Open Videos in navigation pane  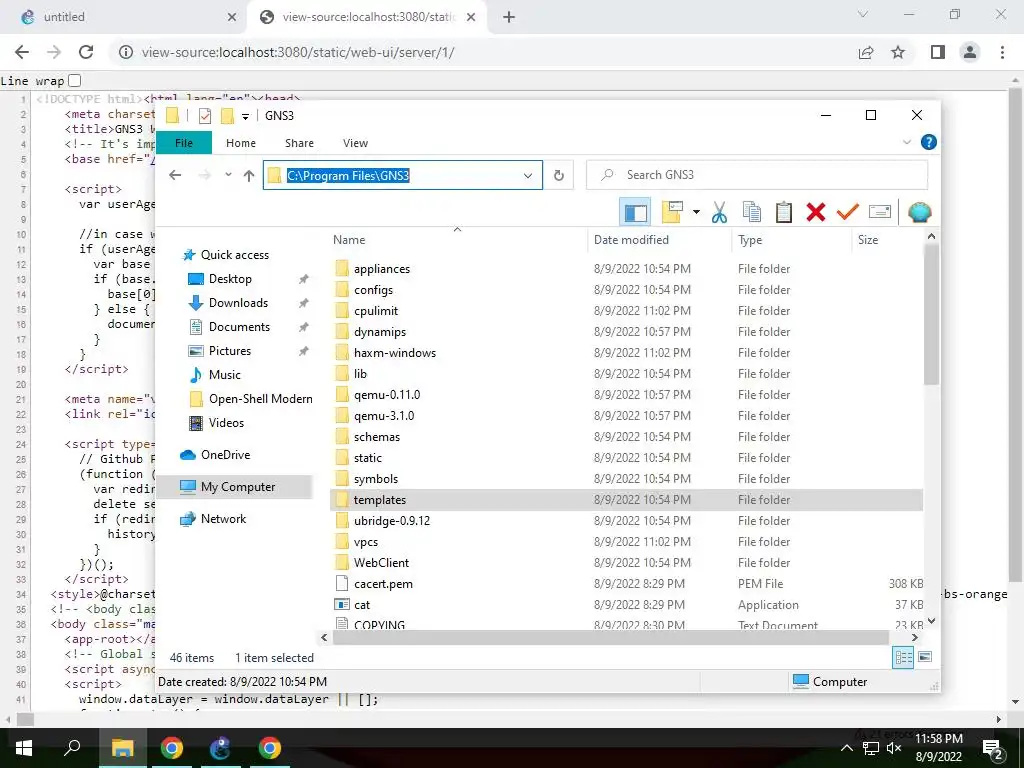tap(216, 423)
